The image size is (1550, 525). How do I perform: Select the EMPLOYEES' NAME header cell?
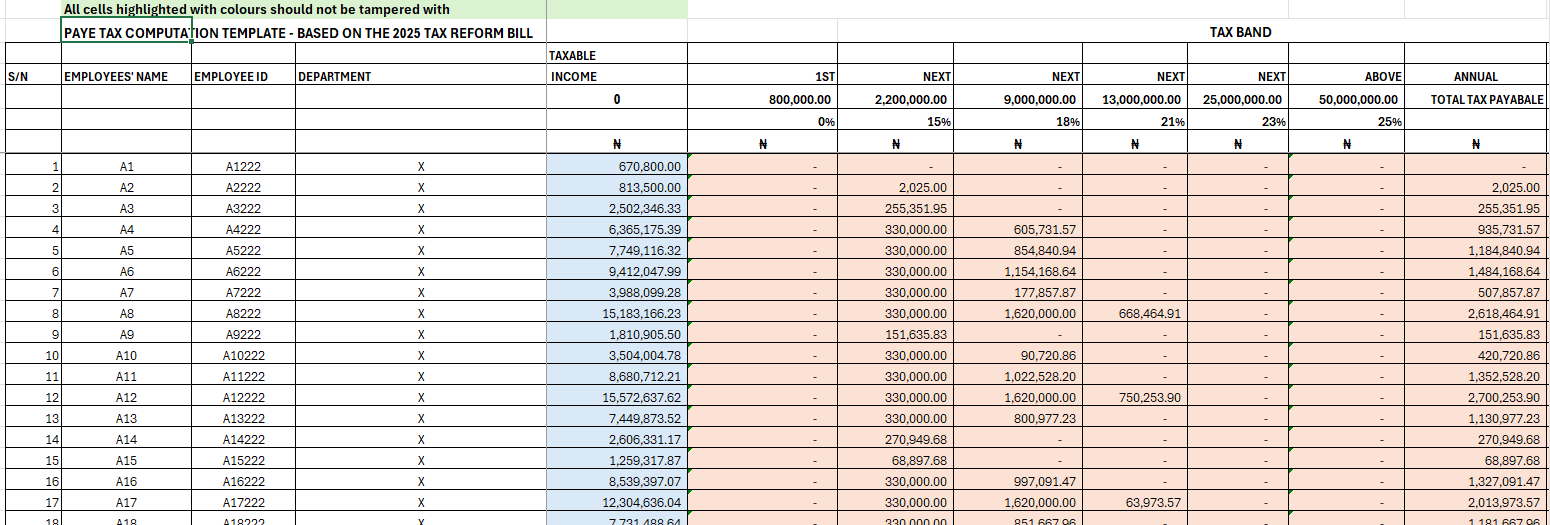coord(127,76)
